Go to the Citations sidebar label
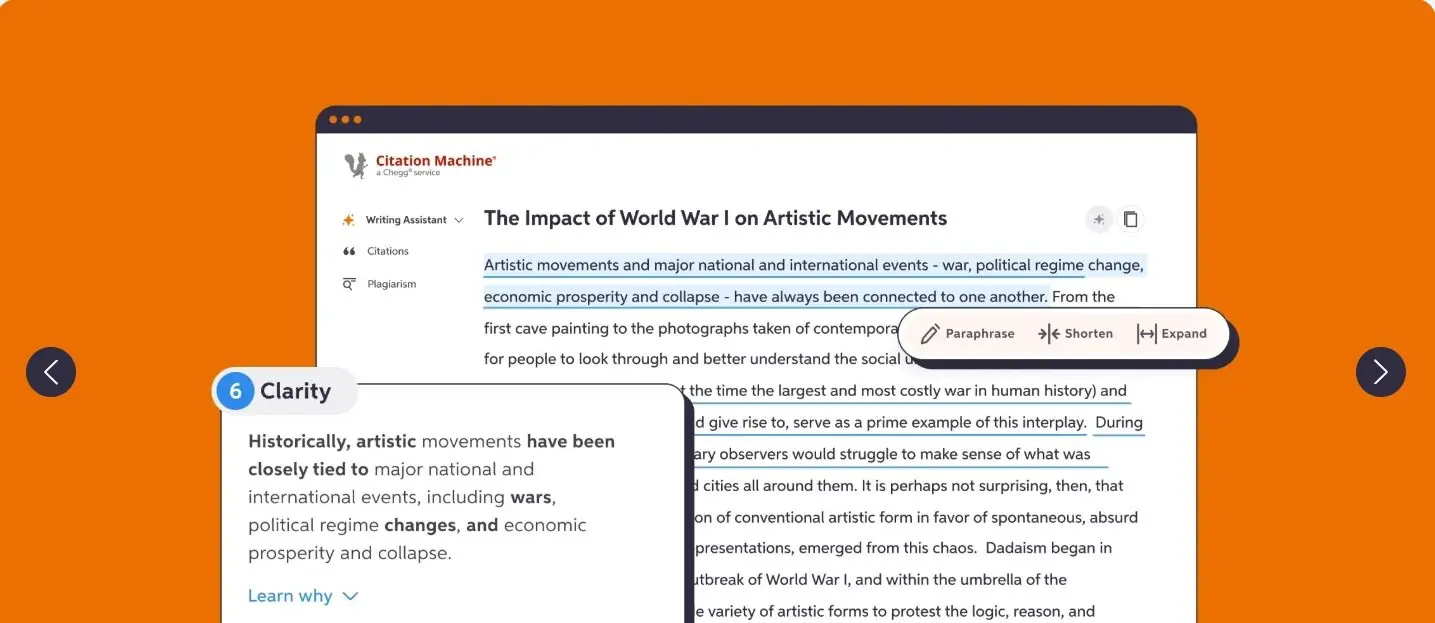Screen dimensions: 1435x623 tap(388, 251)
